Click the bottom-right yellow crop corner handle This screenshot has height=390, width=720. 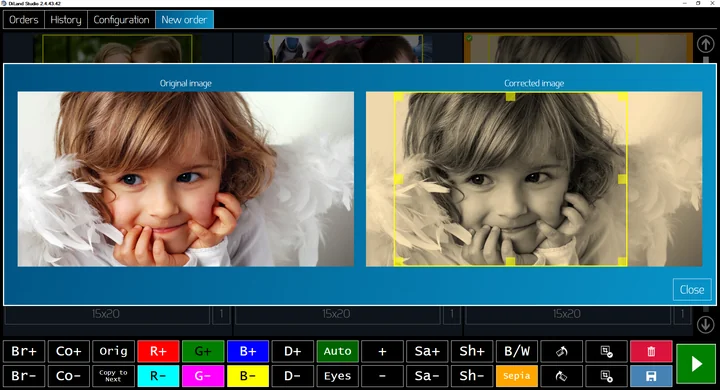click(622, 261)
